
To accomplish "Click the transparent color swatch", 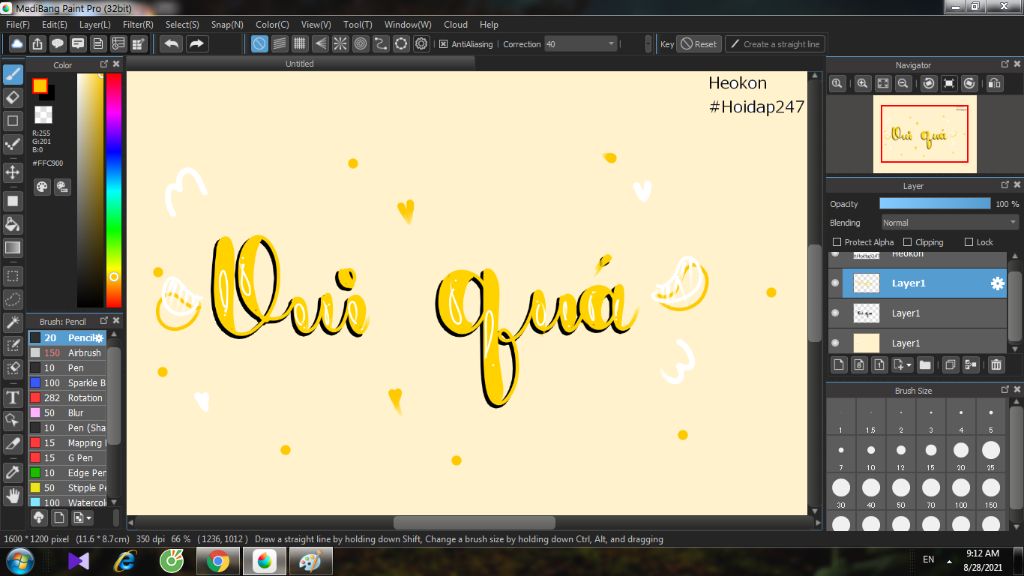I will coord(43,114).
